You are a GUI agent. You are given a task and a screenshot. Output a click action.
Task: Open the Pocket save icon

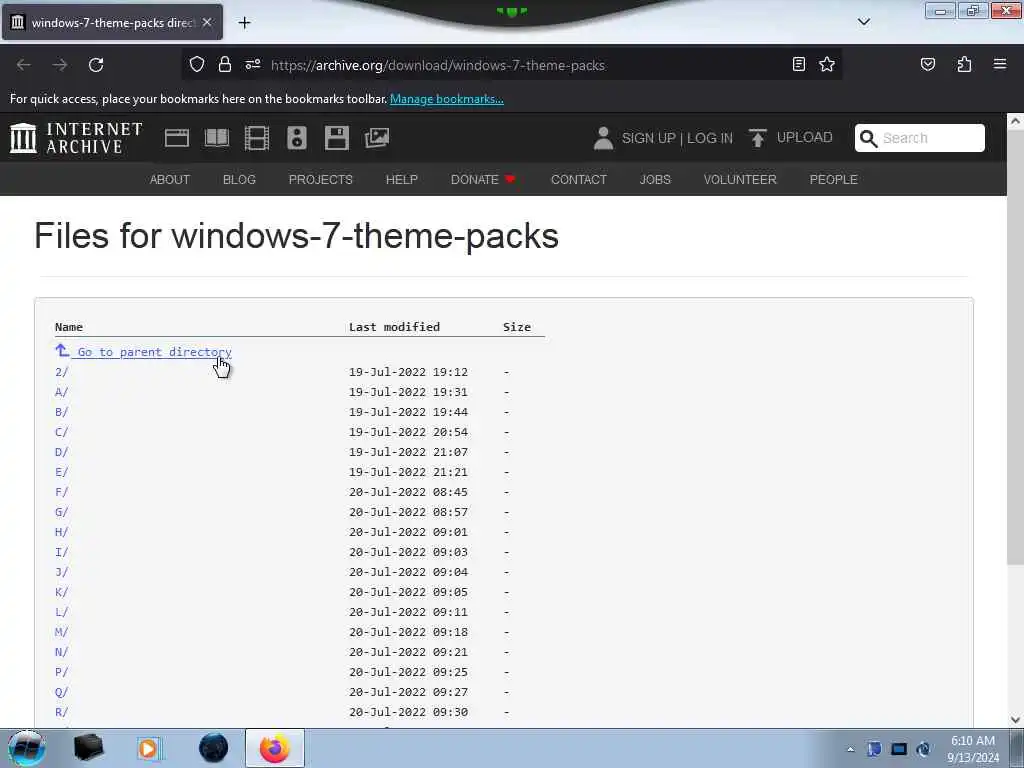click(x=927, y=64)
